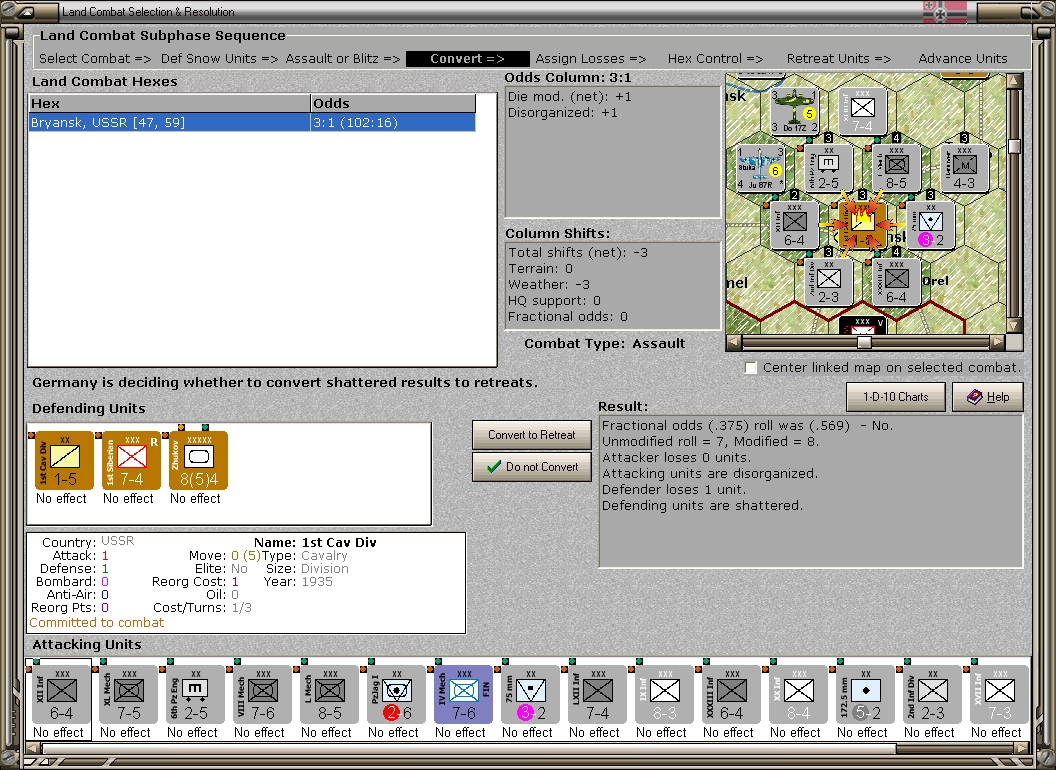
Task: Click the 3:1 (102:16) odds cell
Action: click(393, 123)
